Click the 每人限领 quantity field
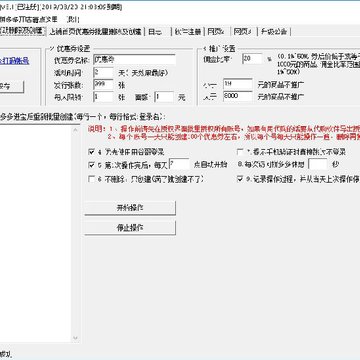Screen dimensions: 360x360 click(x=103, y=97)
